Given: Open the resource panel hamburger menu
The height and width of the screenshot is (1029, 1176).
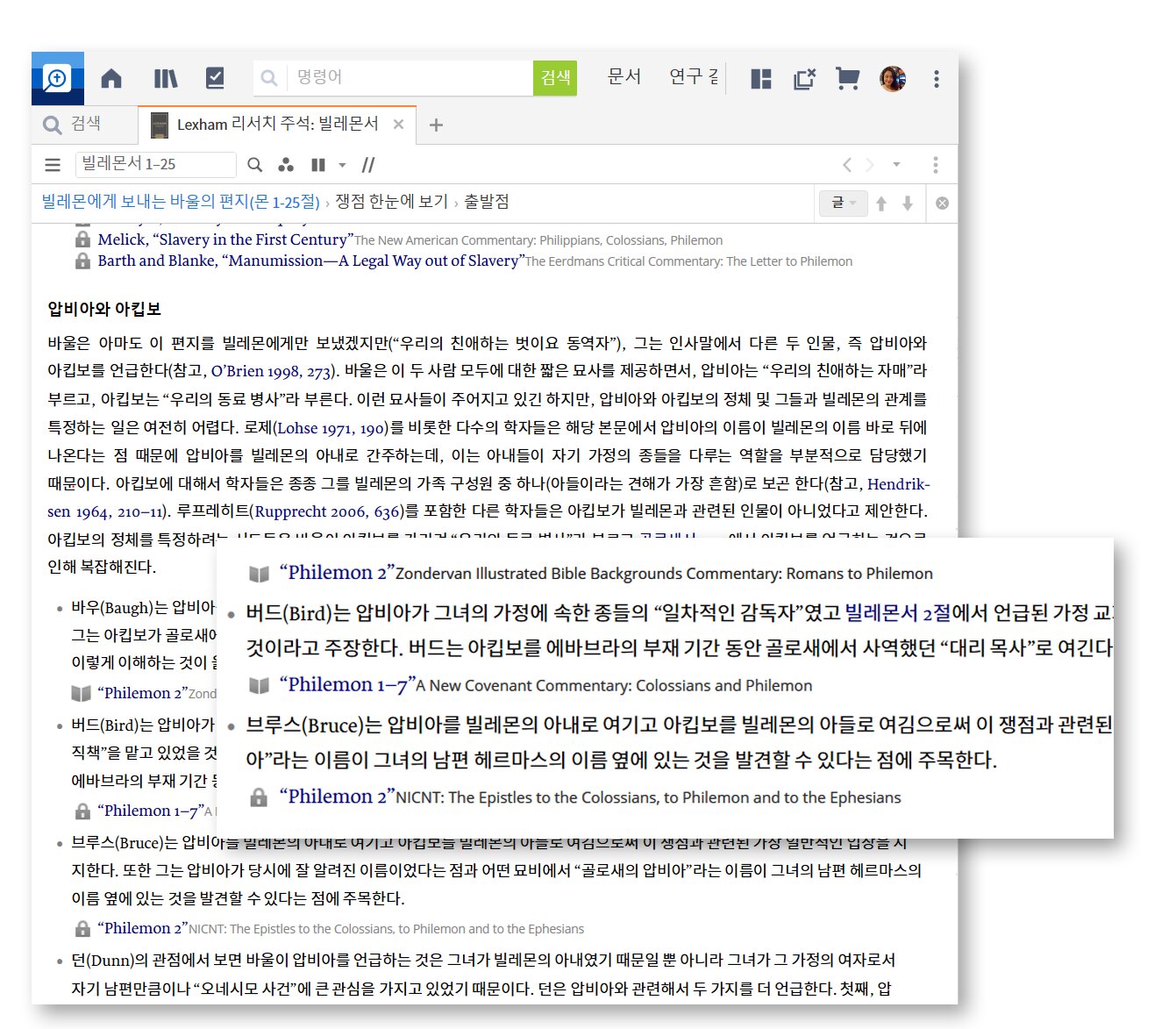Looking at the screenshot, I should 53,165.
